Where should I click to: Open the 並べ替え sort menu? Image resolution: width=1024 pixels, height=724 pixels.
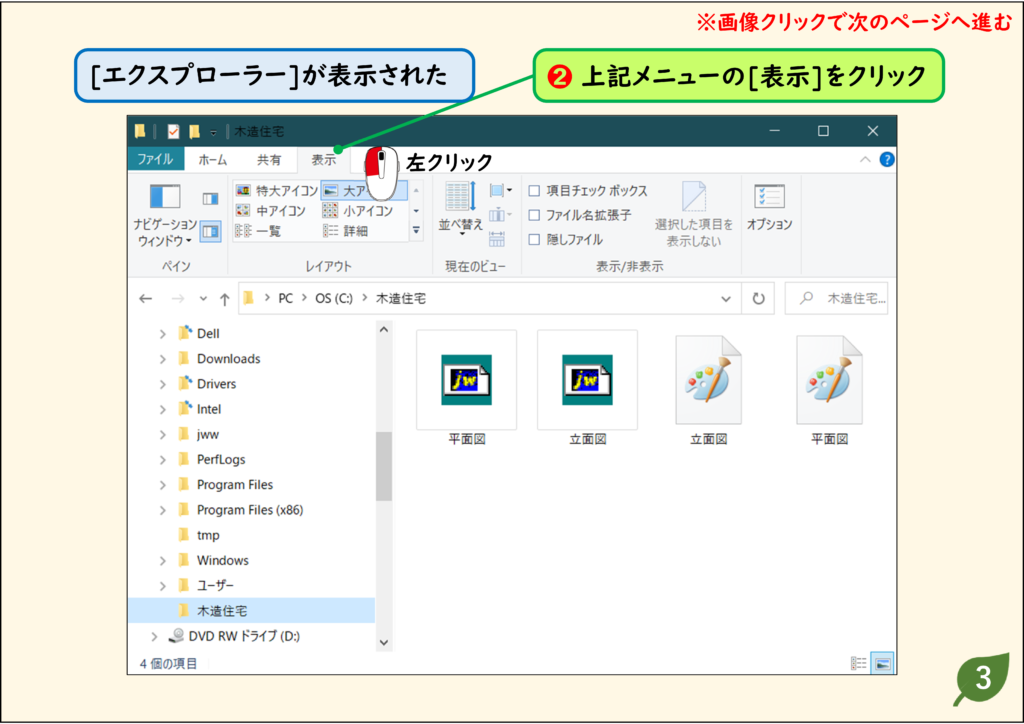point(460,209)
